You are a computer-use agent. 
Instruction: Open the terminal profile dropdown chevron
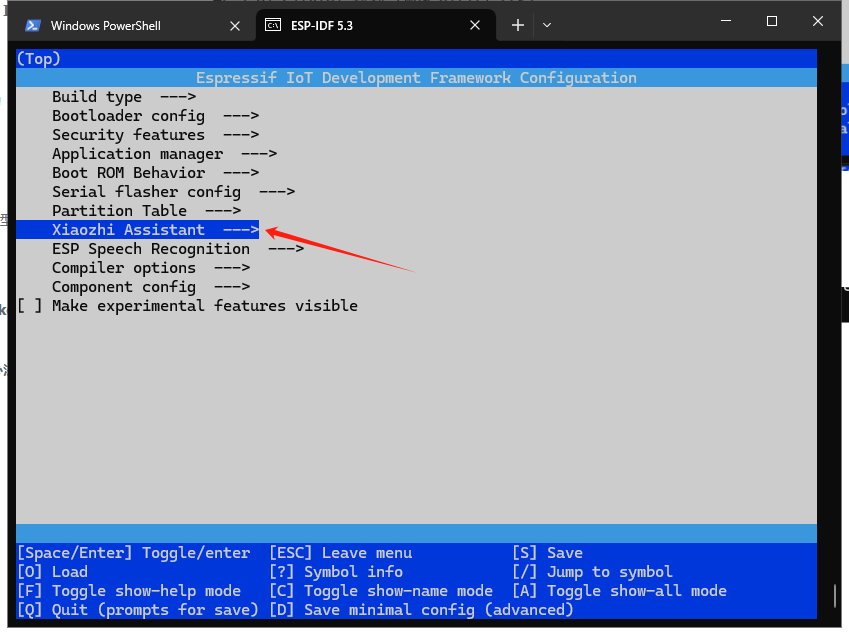point(547,25)
